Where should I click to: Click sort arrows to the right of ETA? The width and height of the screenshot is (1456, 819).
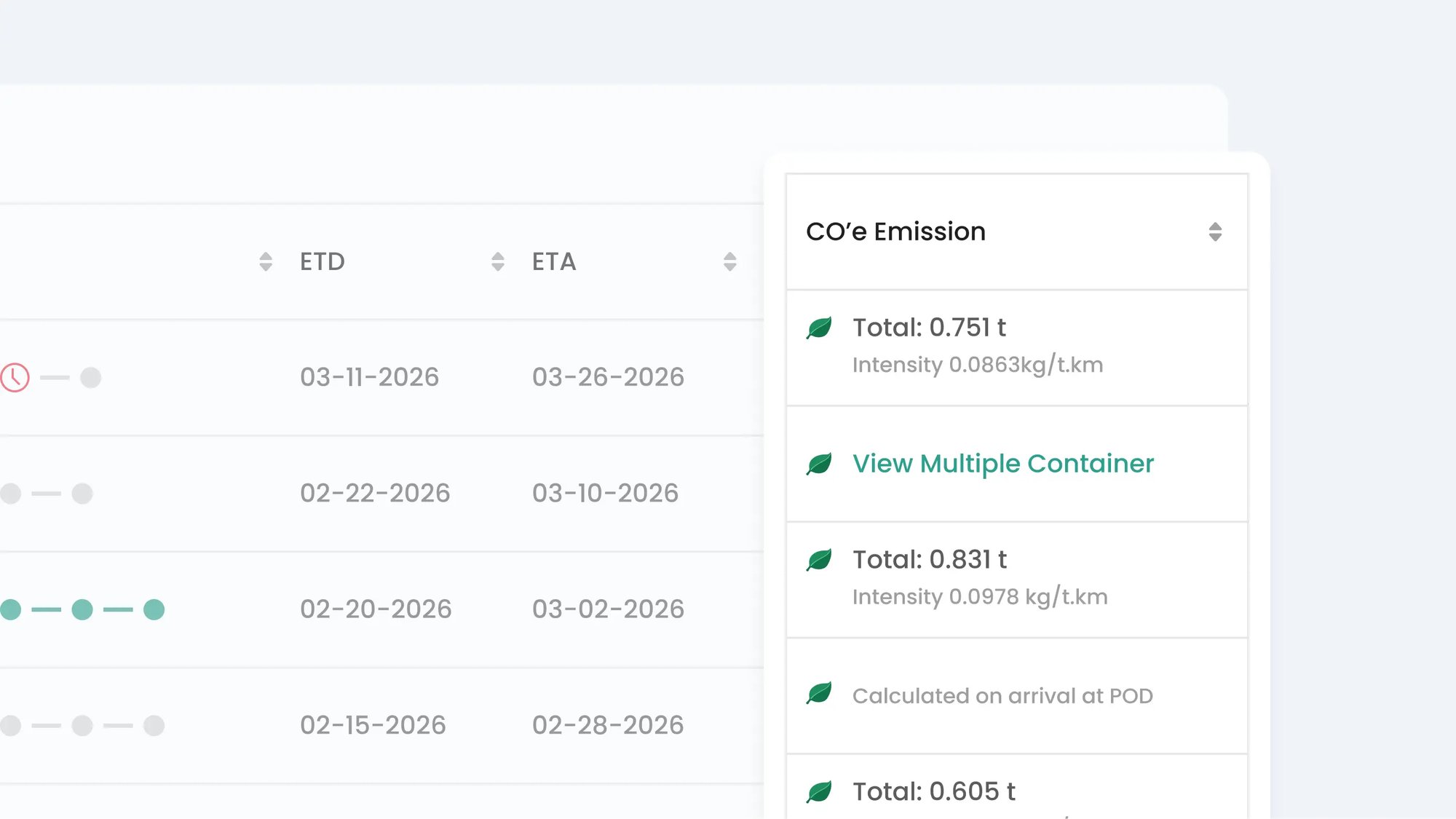pos(730,261)
